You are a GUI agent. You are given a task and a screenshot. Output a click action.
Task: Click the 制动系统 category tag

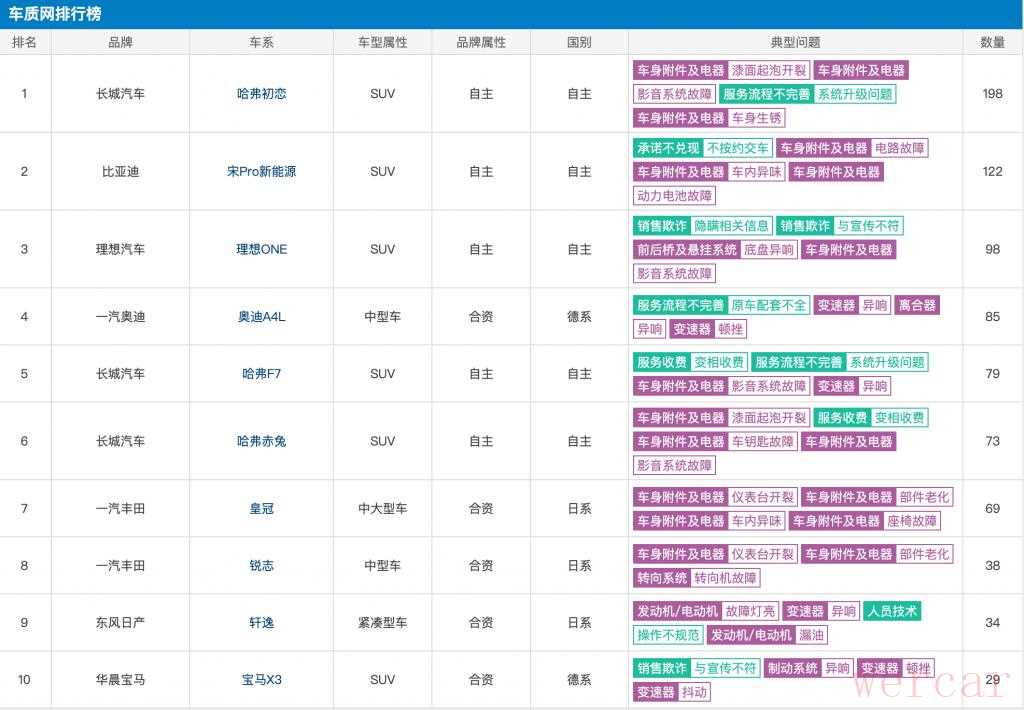(792, 668)
